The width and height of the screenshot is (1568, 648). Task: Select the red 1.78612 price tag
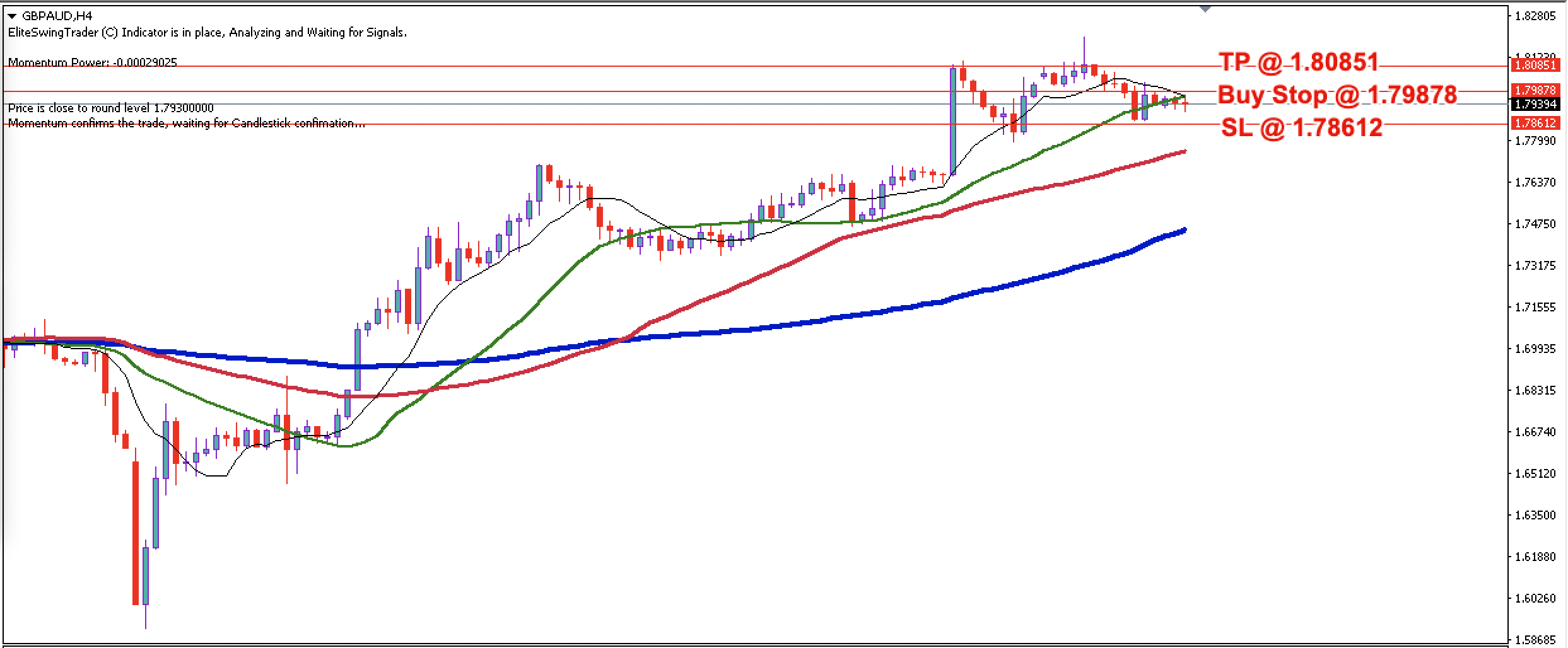pyautogui.click(x=1535, y=123)
